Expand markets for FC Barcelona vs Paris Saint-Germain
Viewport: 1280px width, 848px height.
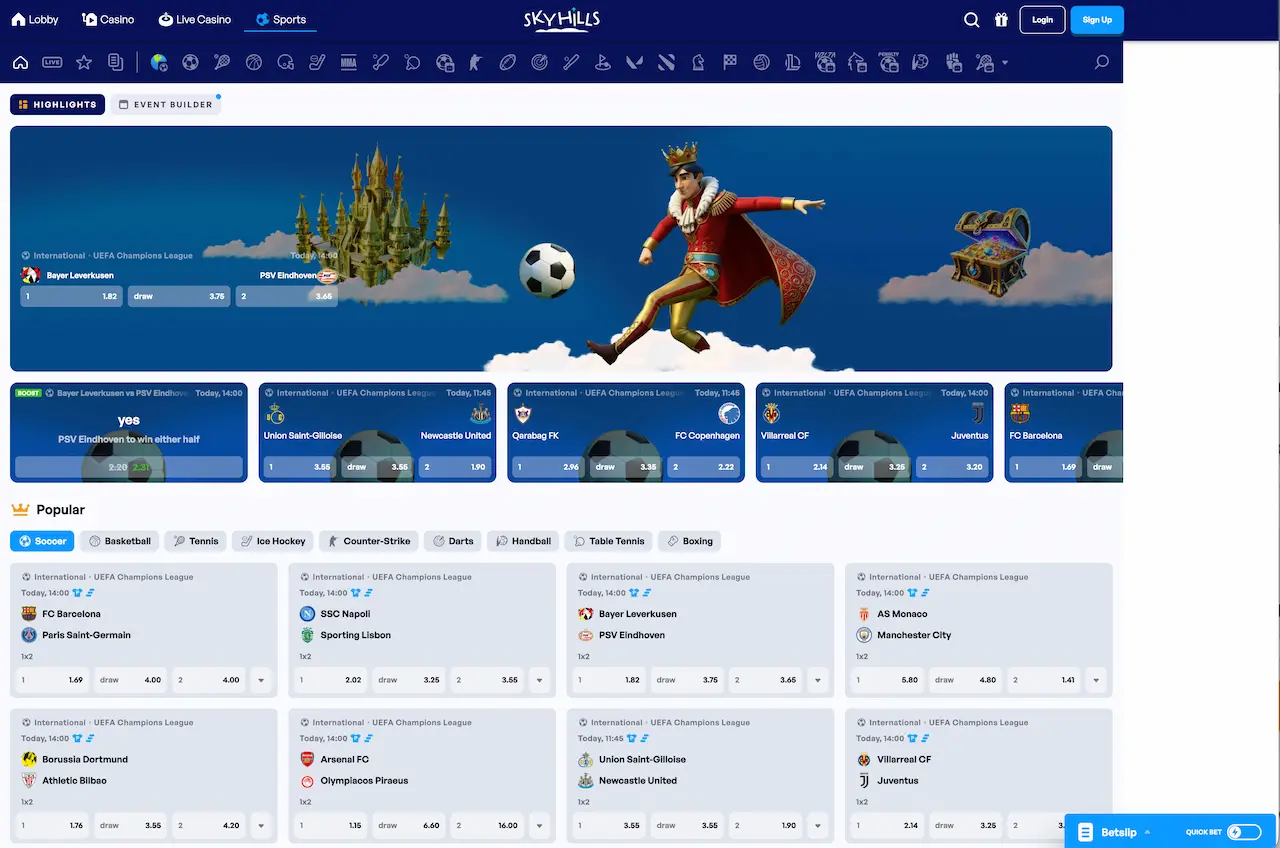tap(261, 680)
